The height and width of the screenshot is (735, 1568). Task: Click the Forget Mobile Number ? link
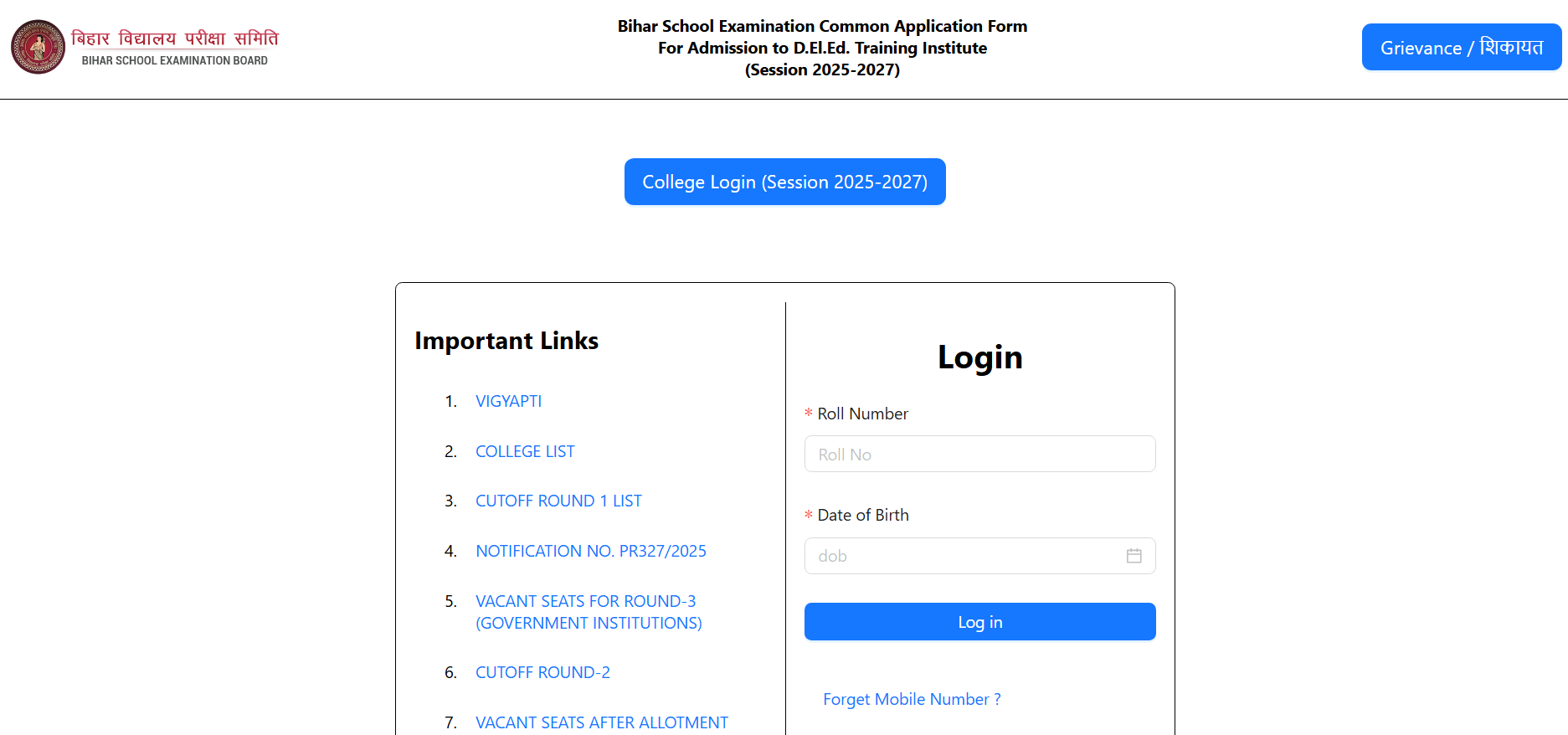[912, 699]
